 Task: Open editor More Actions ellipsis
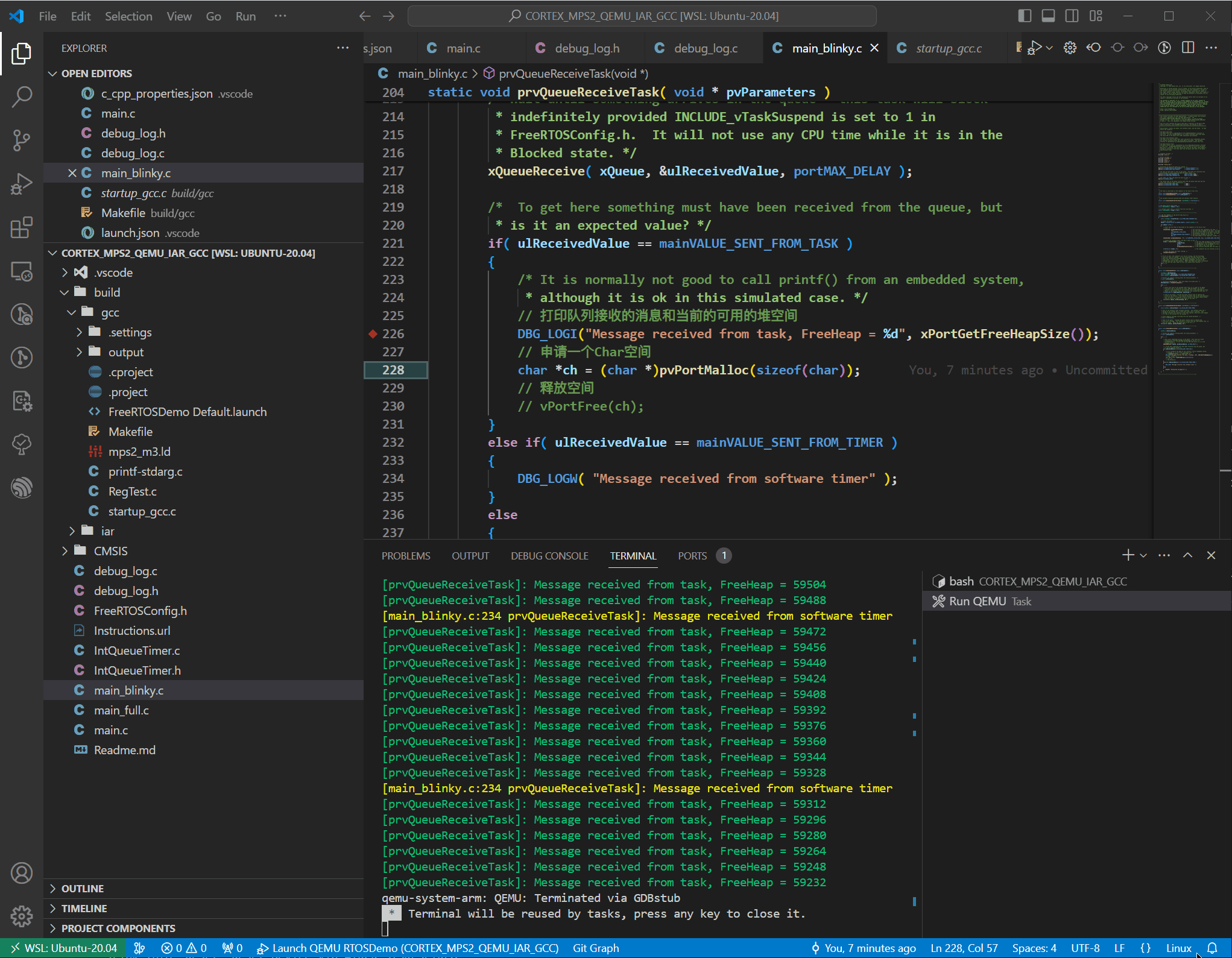point(1211,48)
